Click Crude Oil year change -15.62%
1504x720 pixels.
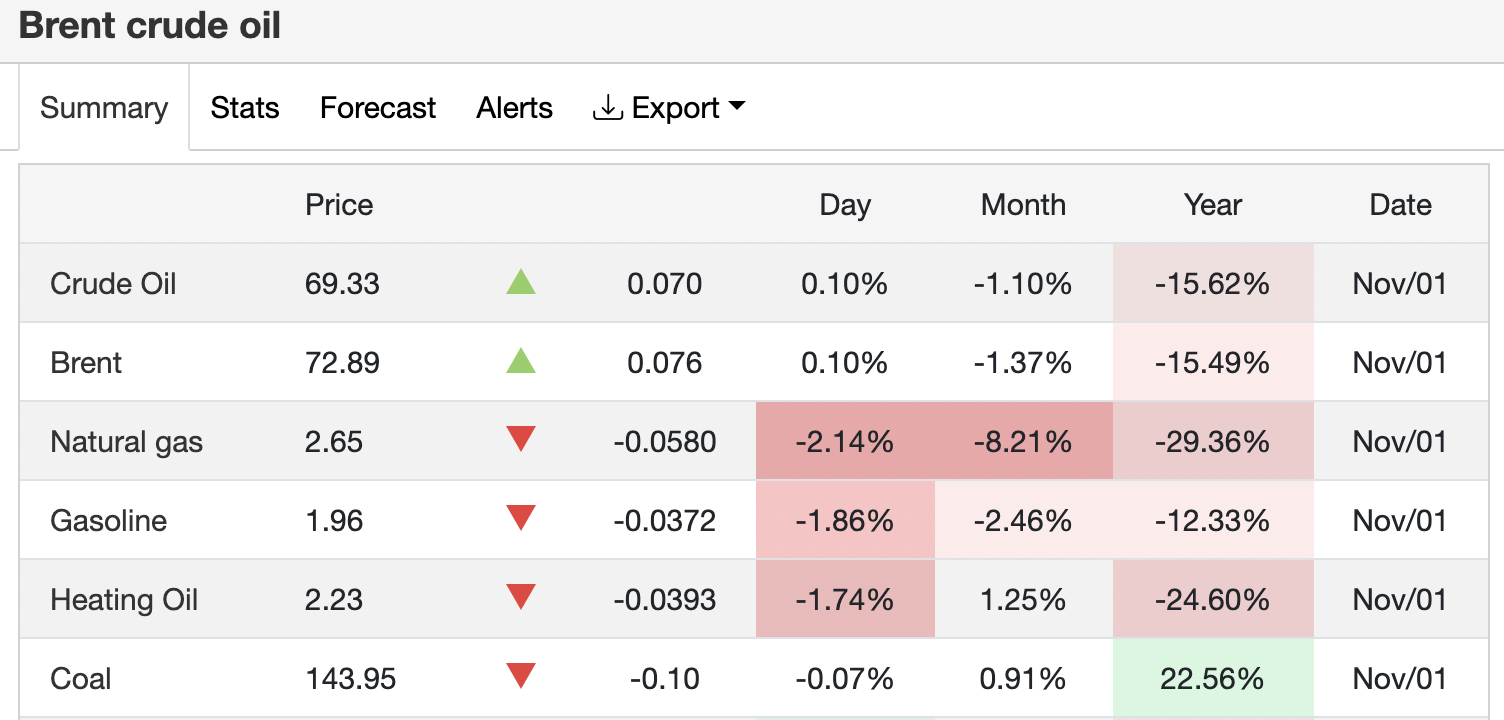[1213, 284]
